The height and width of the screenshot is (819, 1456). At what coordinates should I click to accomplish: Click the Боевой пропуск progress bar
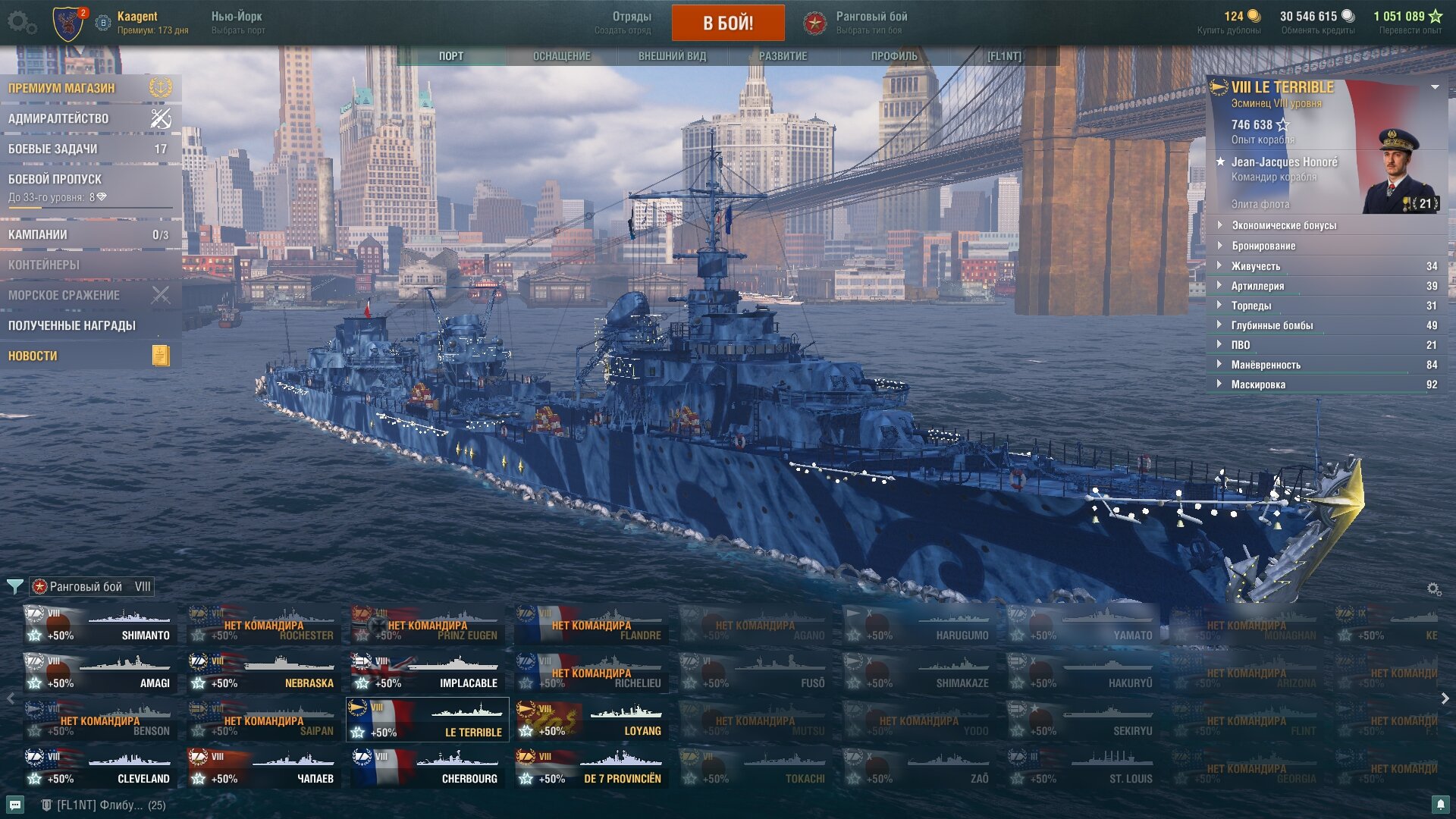pos(90,207)
